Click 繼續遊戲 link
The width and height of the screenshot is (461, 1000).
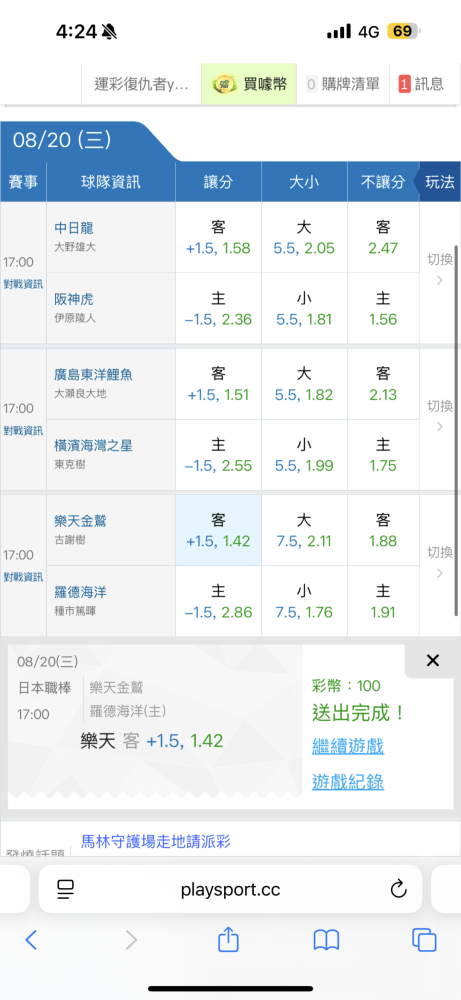pyautogui.click(x=348, y=746)
